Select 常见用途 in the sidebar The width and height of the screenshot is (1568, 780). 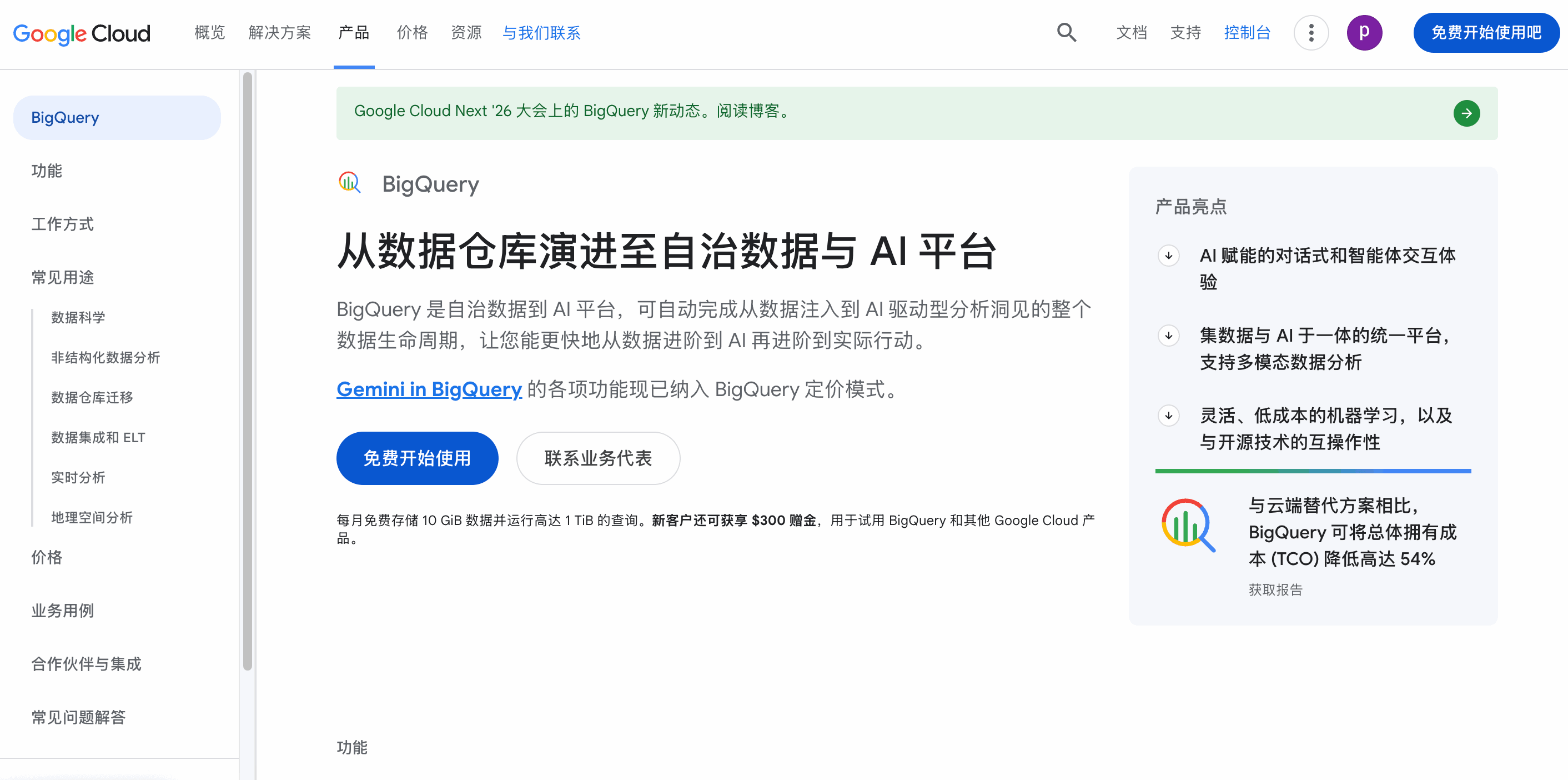[x=63, y=278]
